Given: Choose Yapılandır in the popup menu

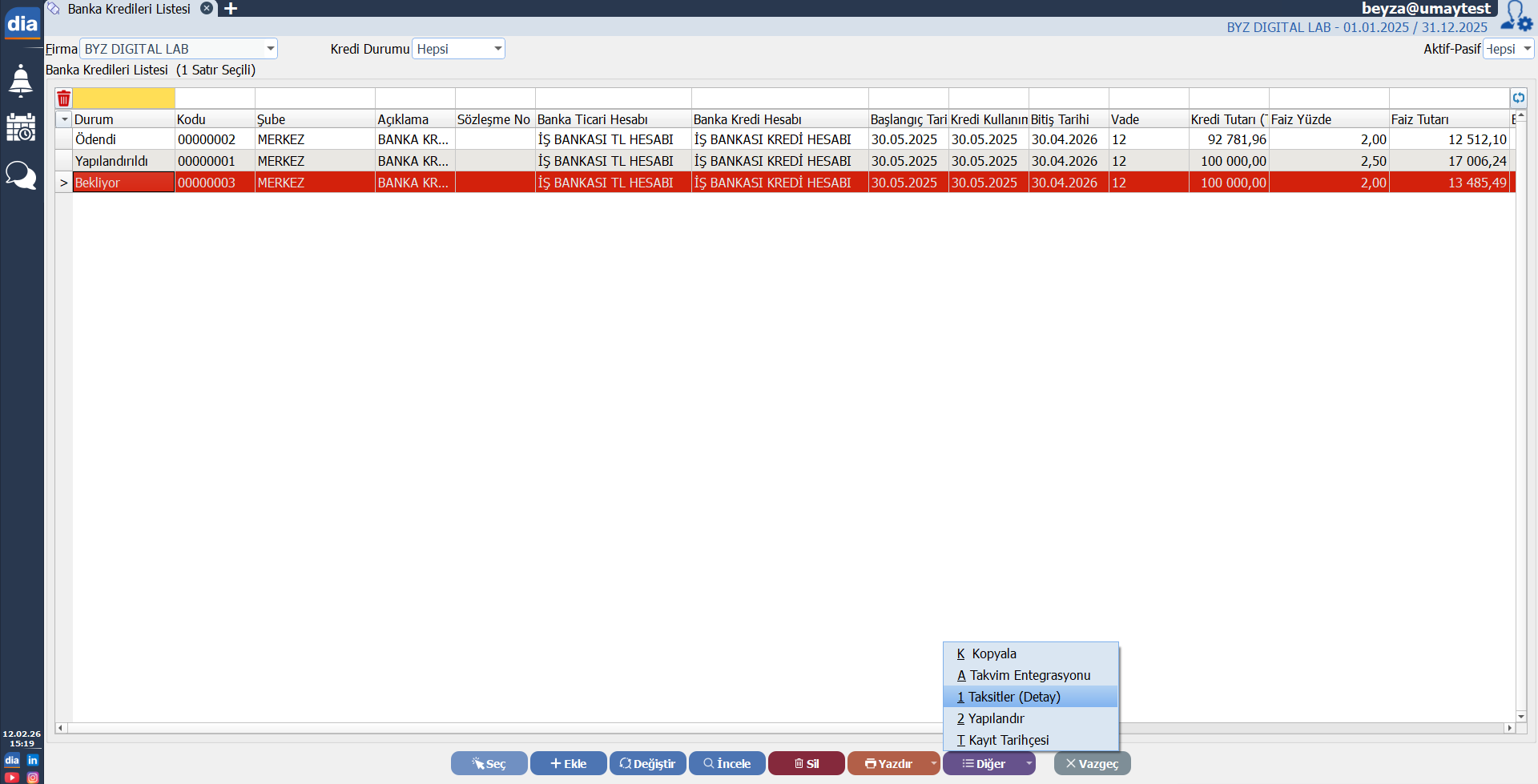Looking at the screenshot, I should 996,718.
